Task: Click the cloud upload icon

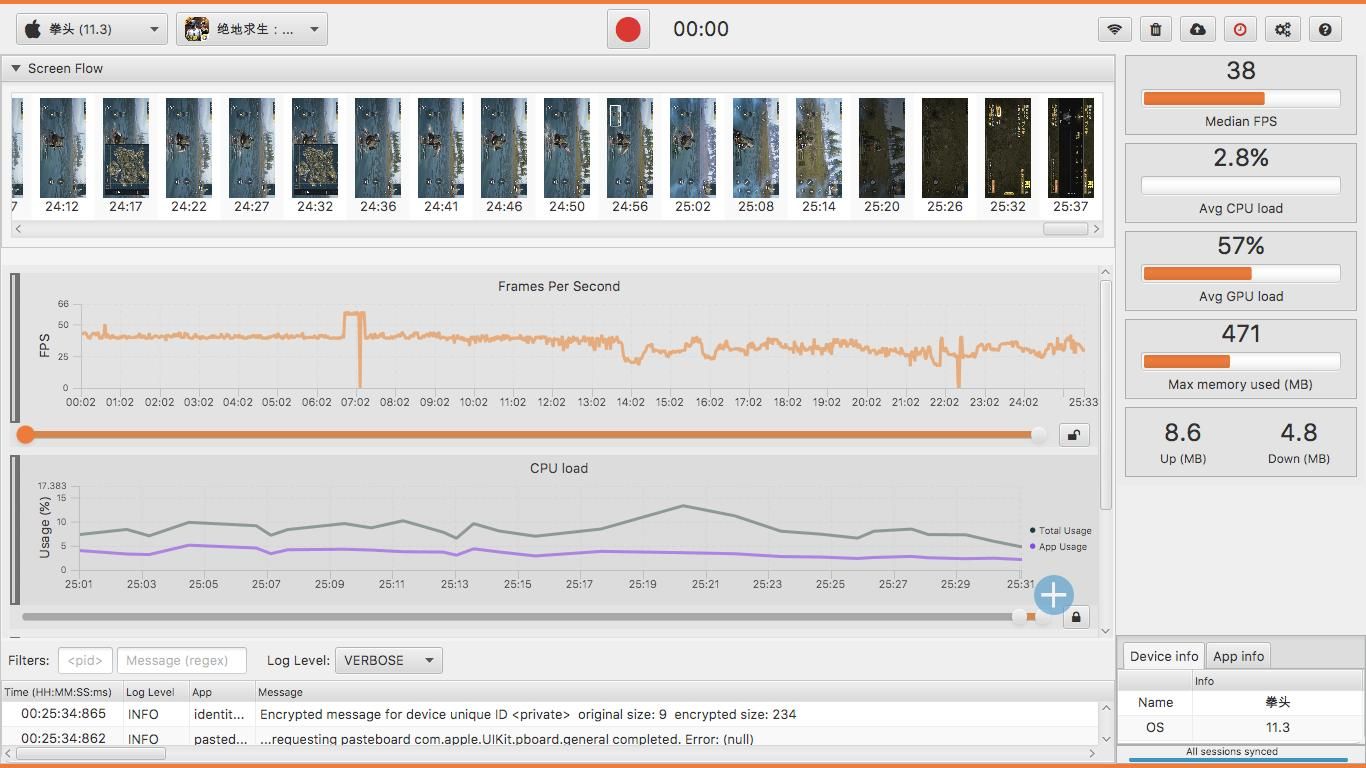Action: point(1198,30)
